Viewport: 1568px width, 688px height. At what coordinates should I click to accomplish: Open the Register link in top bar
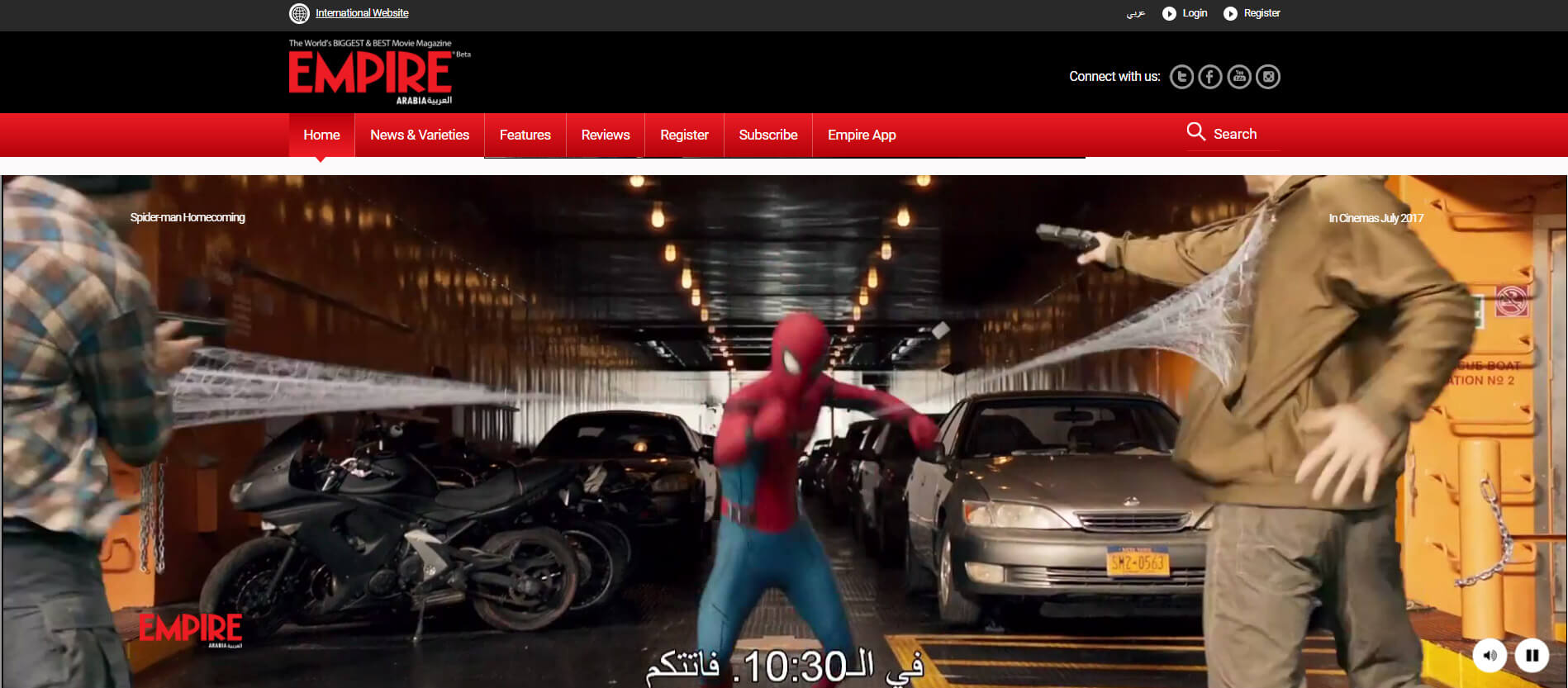coord(1262,13)
